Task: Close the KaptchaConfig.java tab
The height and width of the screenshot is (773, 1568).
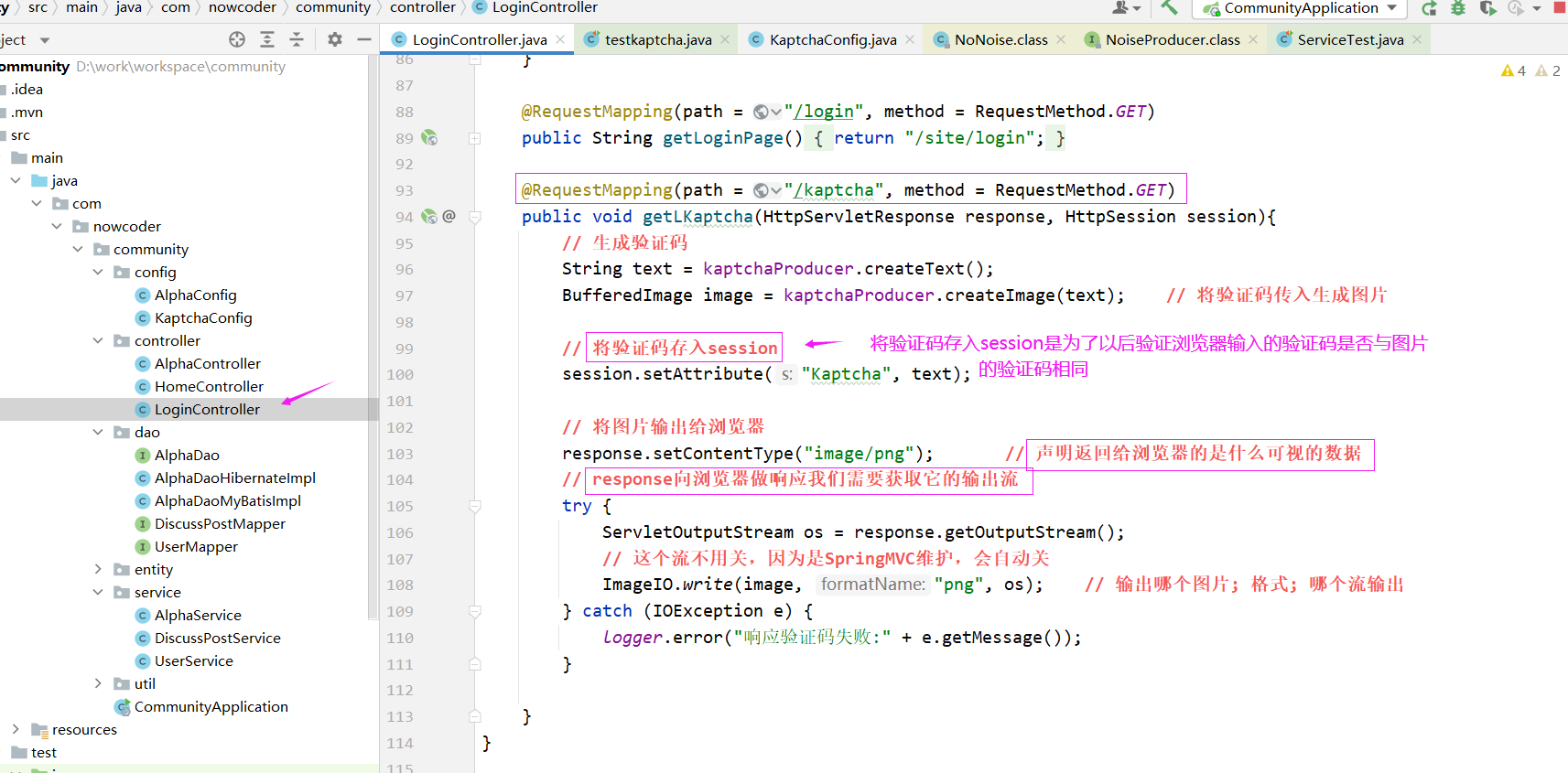Action: click(x=910, y=39)
